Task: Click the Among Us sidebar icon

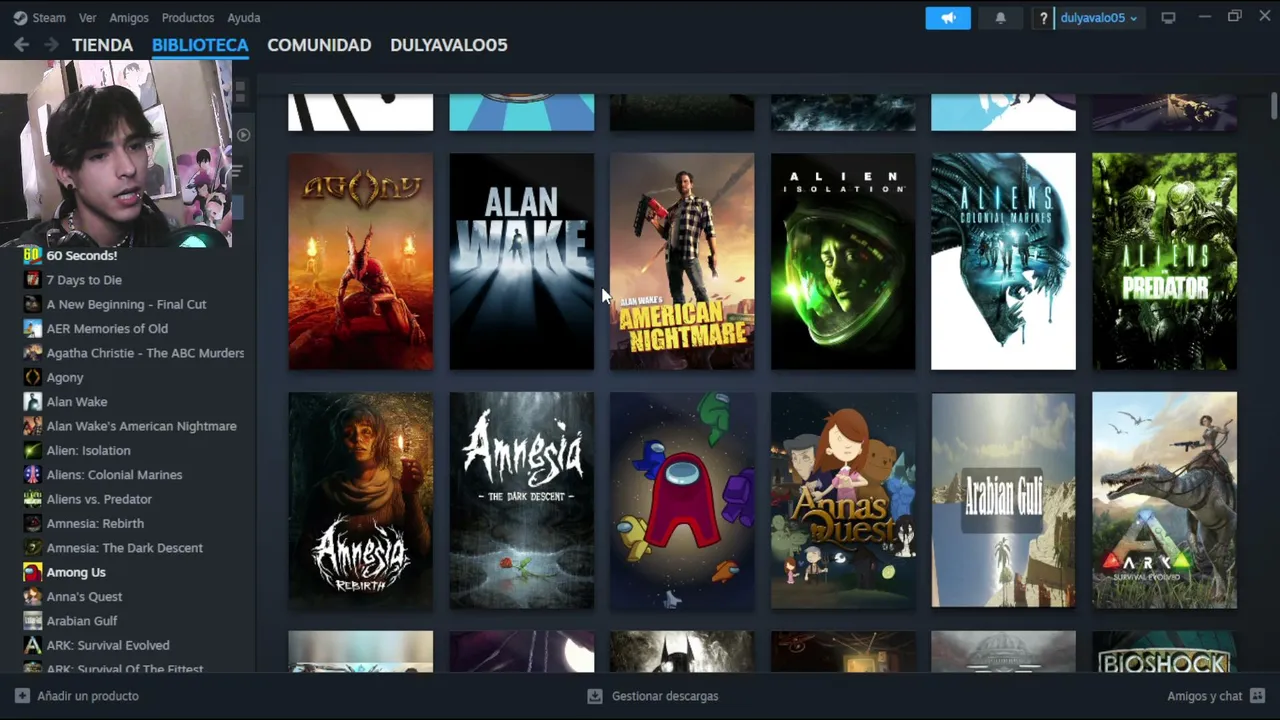Action: pyautogui.click(x=33, y=572)
